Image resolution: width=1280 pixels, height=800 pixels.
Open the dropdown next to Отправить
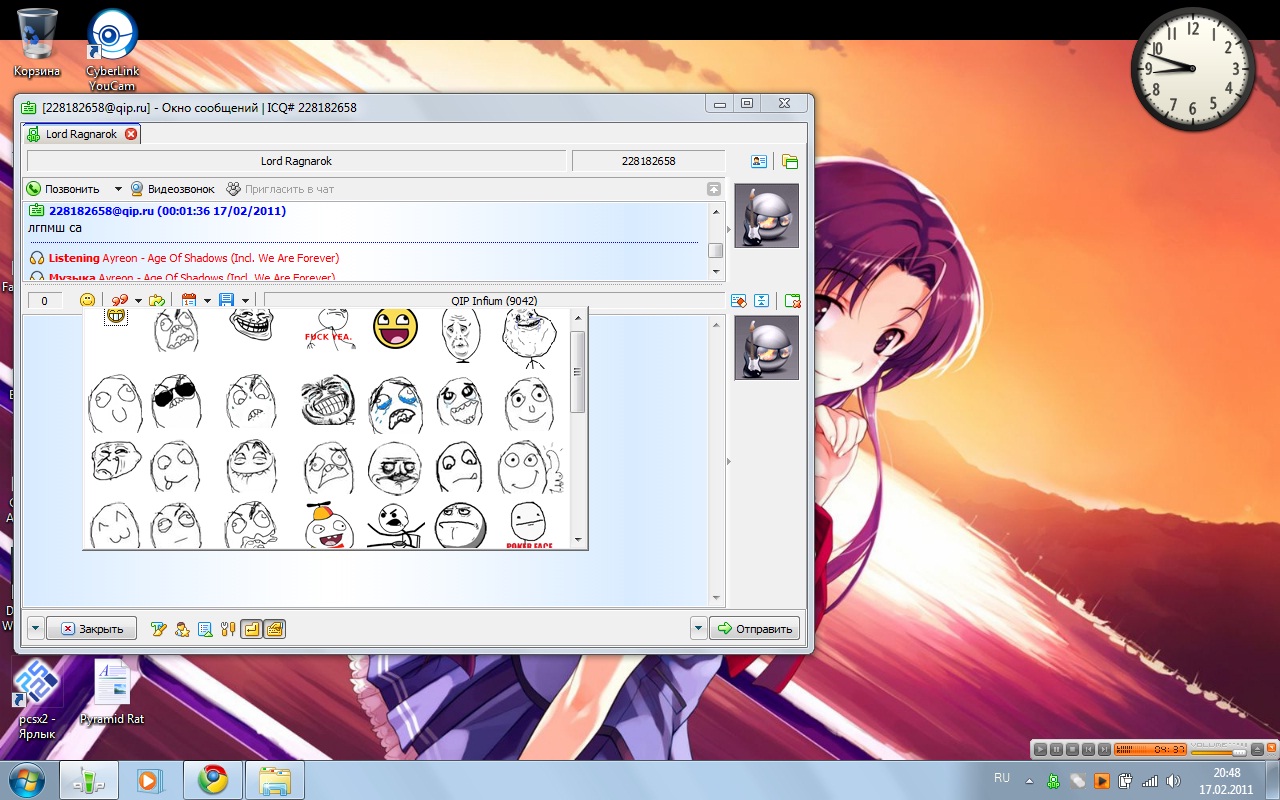698,629
